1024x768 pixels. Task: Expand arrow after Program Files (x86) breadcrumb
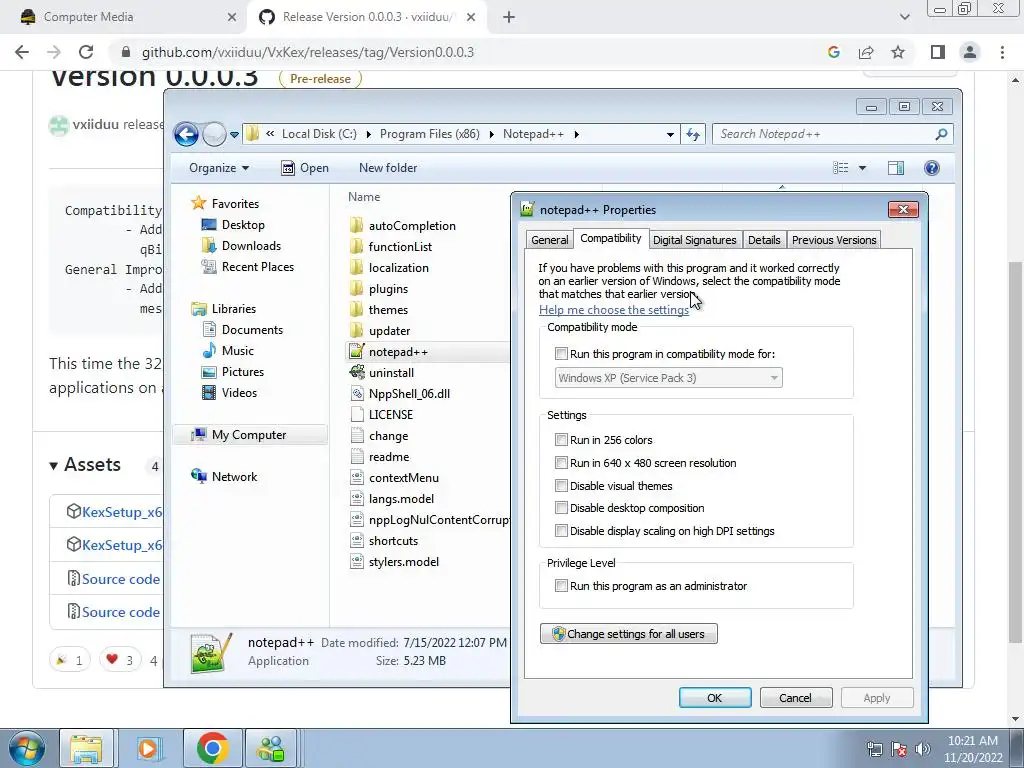point(492,135)
